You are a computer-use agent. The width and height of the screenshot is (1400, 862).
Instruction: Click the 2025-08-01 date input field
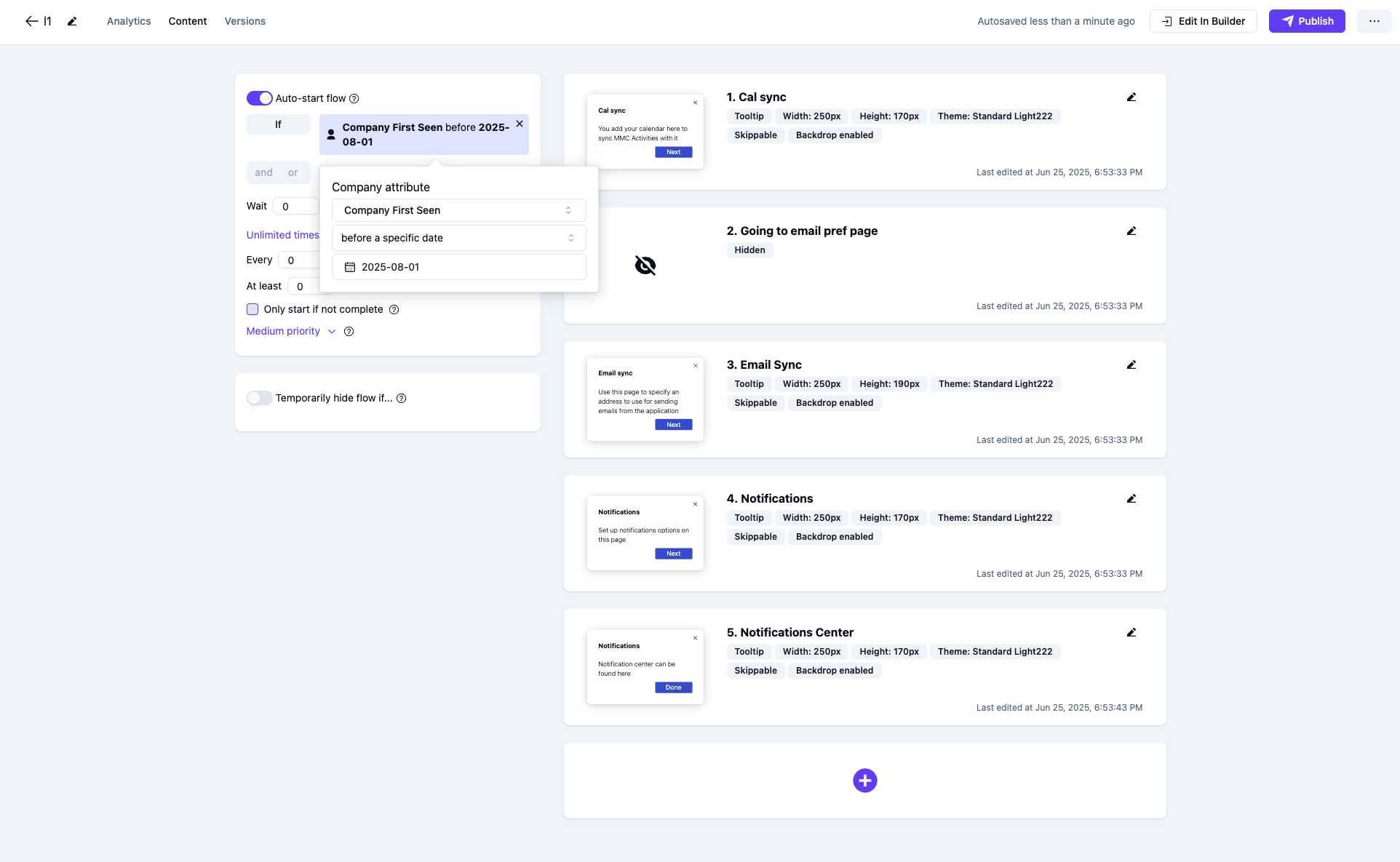point(458,267)
